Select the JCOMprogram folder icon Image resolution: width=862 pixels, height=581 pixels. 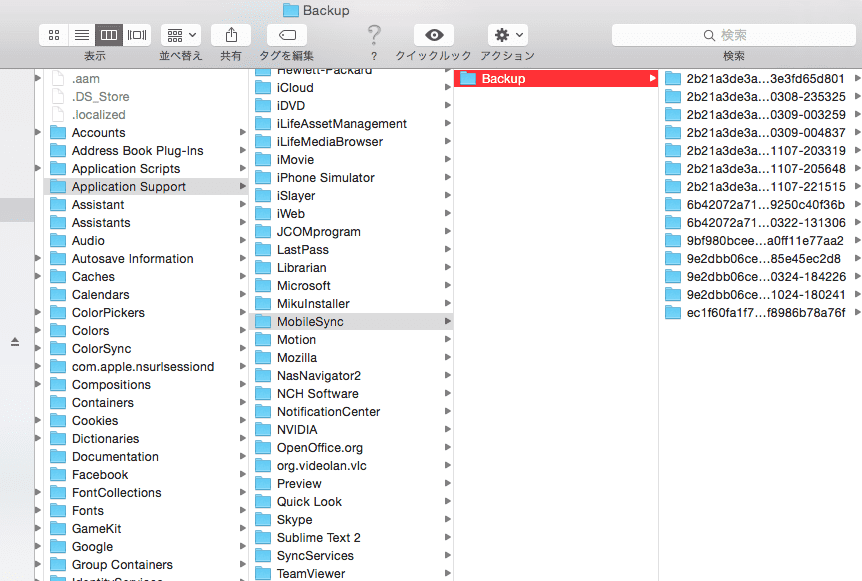(263, 231)
